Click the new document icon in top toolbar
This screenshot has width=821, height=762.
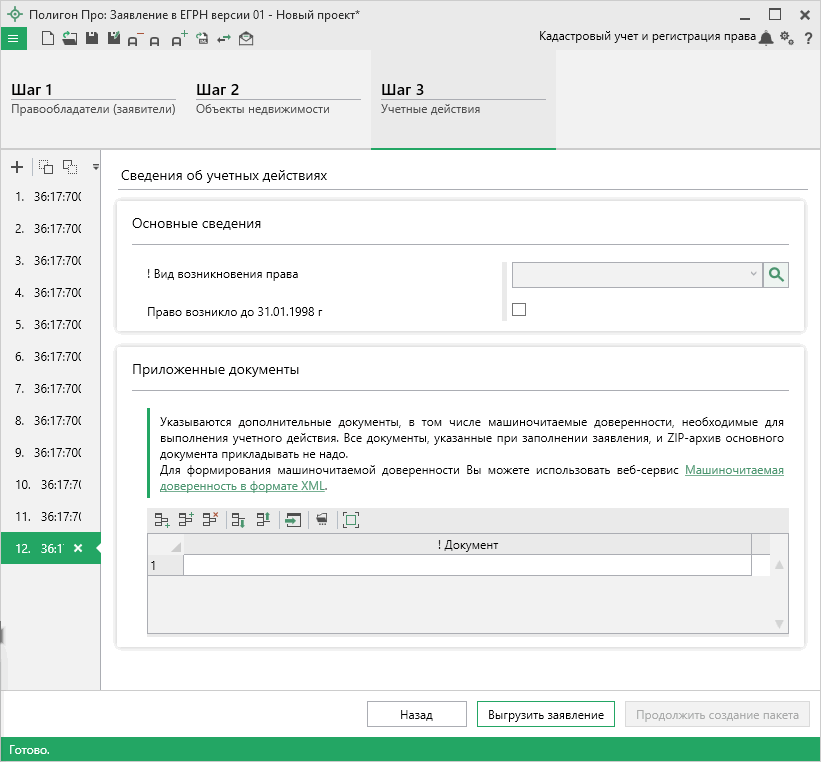click(47, 38)
